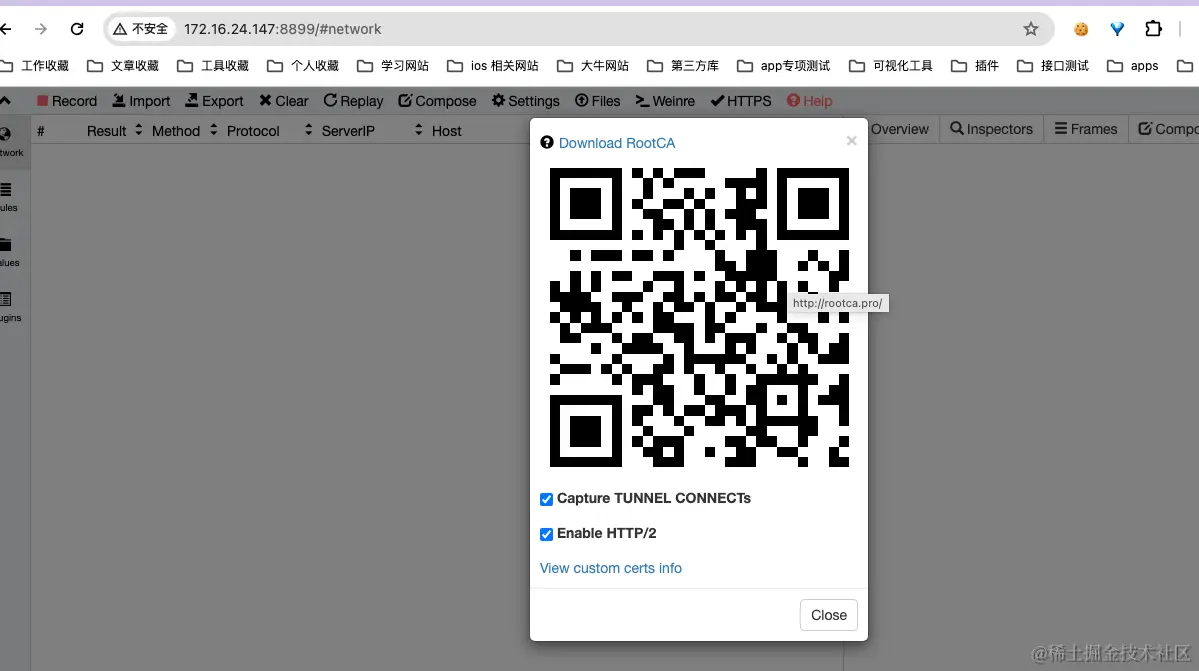Open the Export option
Viewport: 1199px width, 671px height.
(215, 101)
